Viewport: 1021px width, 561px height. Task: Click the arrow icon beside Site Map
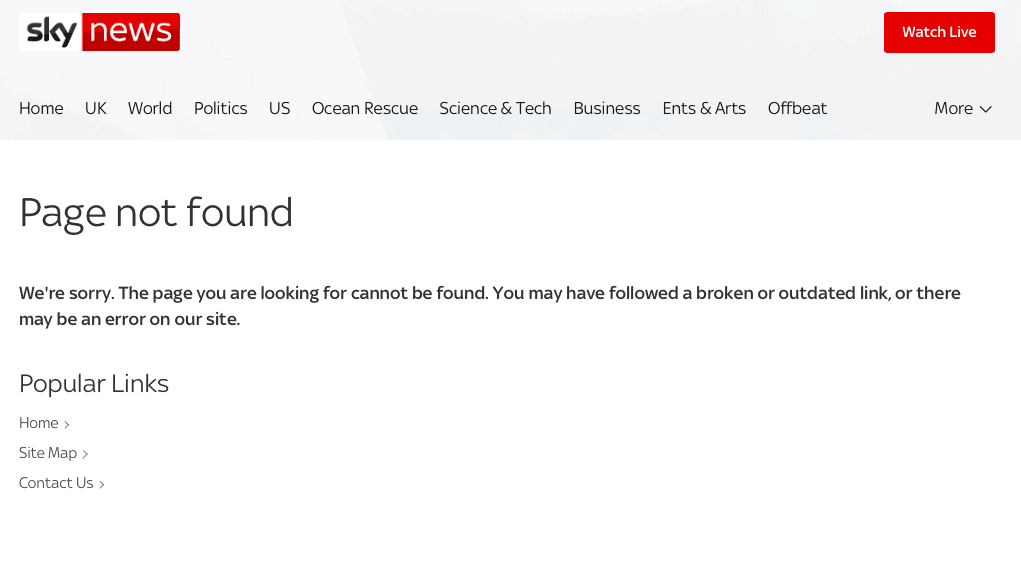tap(85, 454)
